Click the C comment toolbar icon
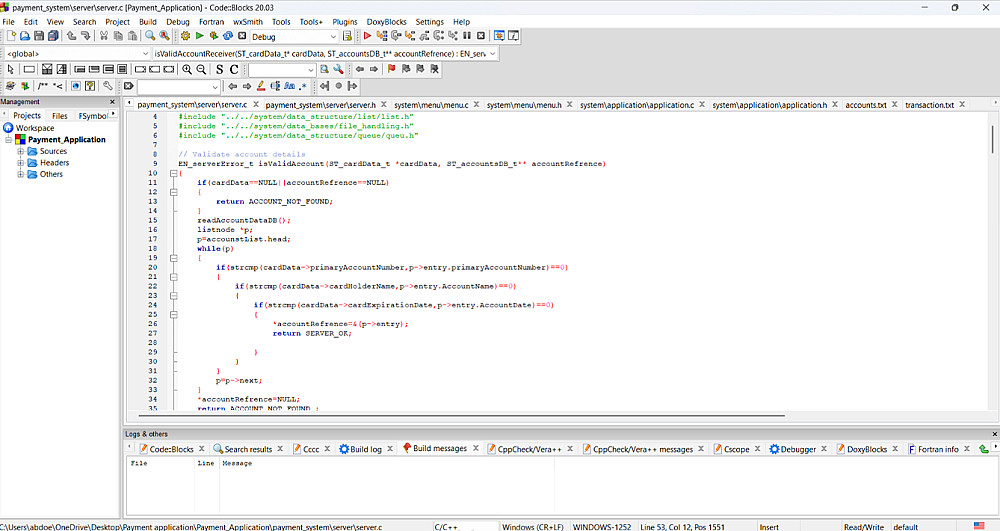 click(234, 69)
